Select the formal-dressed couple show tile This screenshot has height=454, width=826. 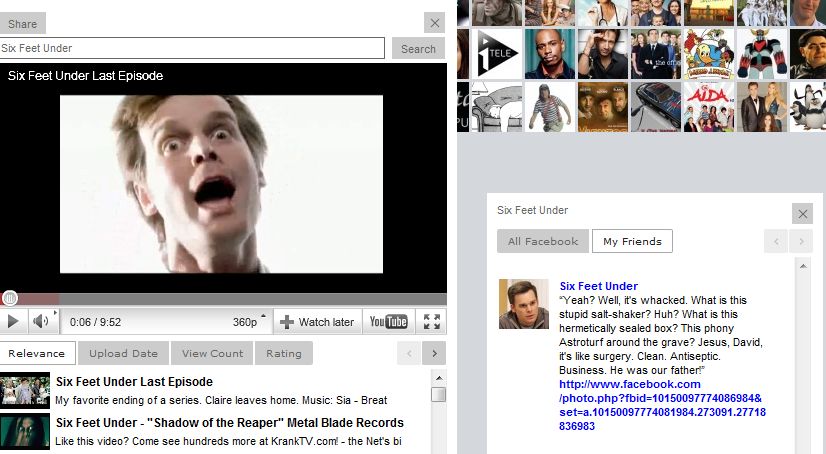coord(762,106)
